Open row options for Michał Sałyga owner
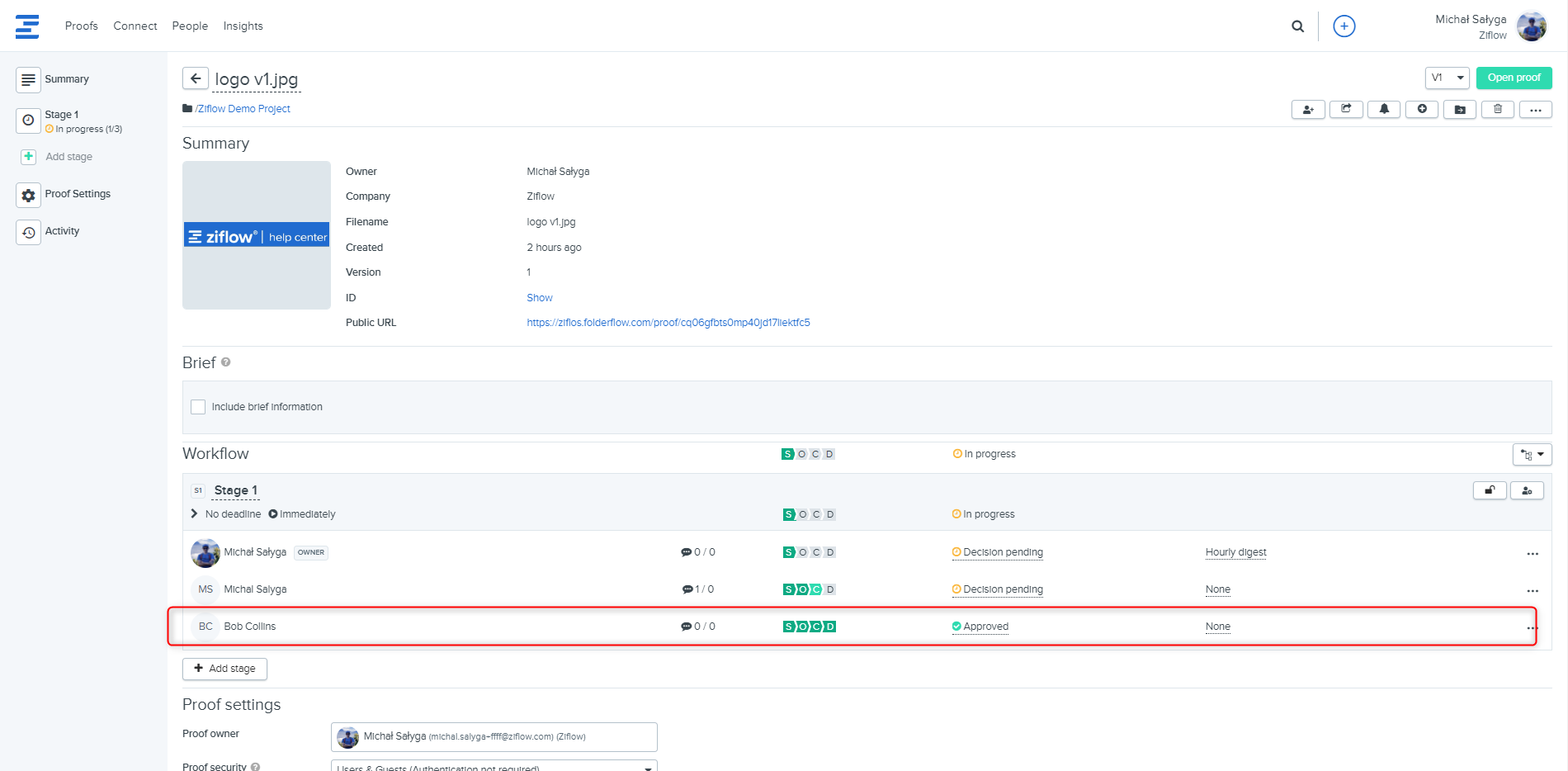The width and height of the screenshot is (1568, 771). point(1533,554)
